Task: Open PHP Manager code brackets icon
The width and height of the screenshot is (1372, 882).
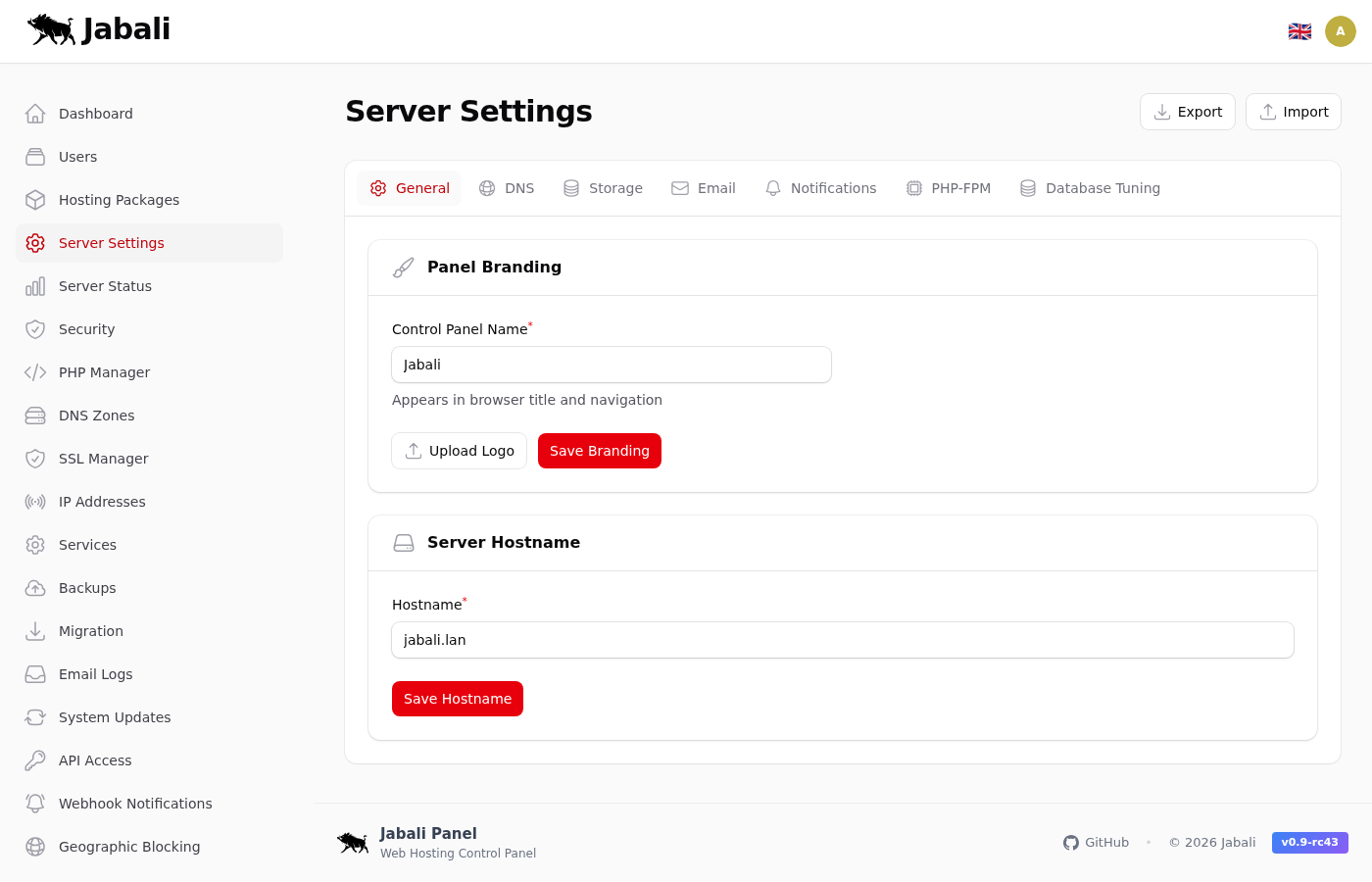Action: point(35,372)
